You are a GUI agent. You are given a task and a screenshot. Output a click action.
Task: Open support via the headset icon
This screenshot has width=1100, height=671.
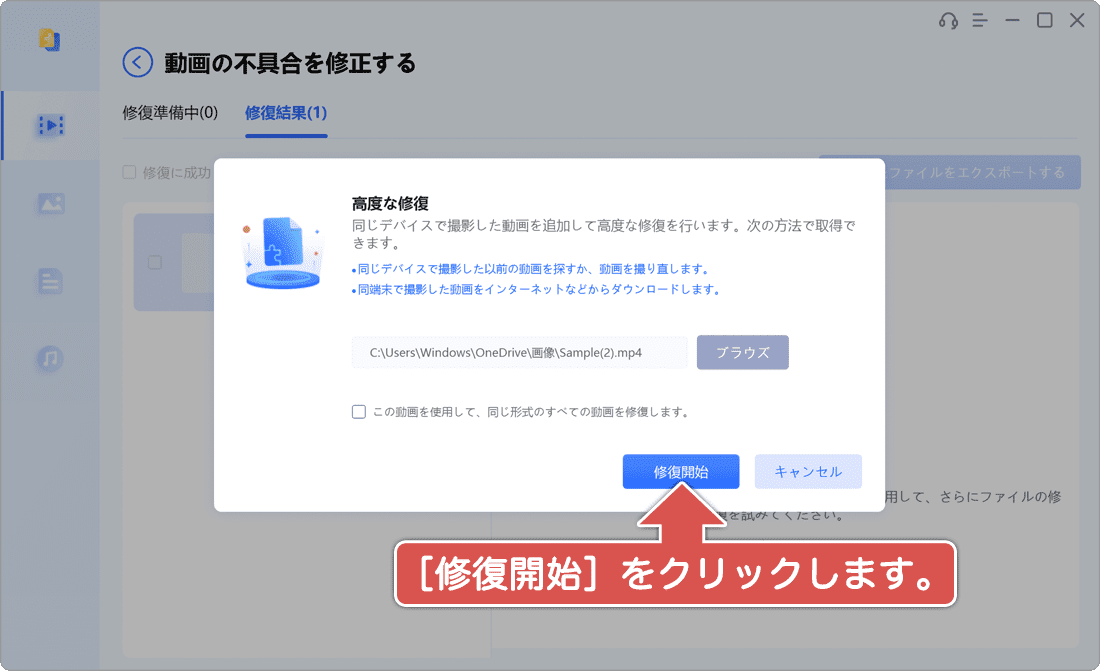click(x=950, y=19)
